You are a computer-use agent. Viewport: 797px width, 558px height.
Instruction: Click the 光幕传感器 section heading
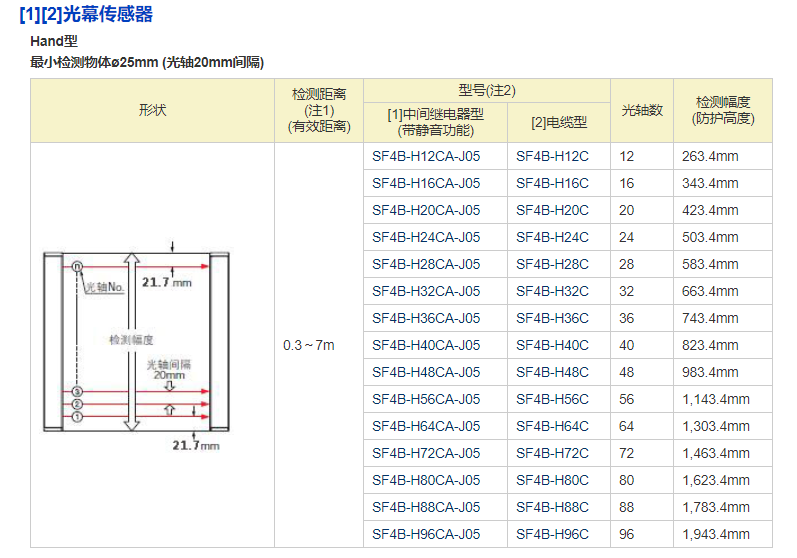pos(87,14)
